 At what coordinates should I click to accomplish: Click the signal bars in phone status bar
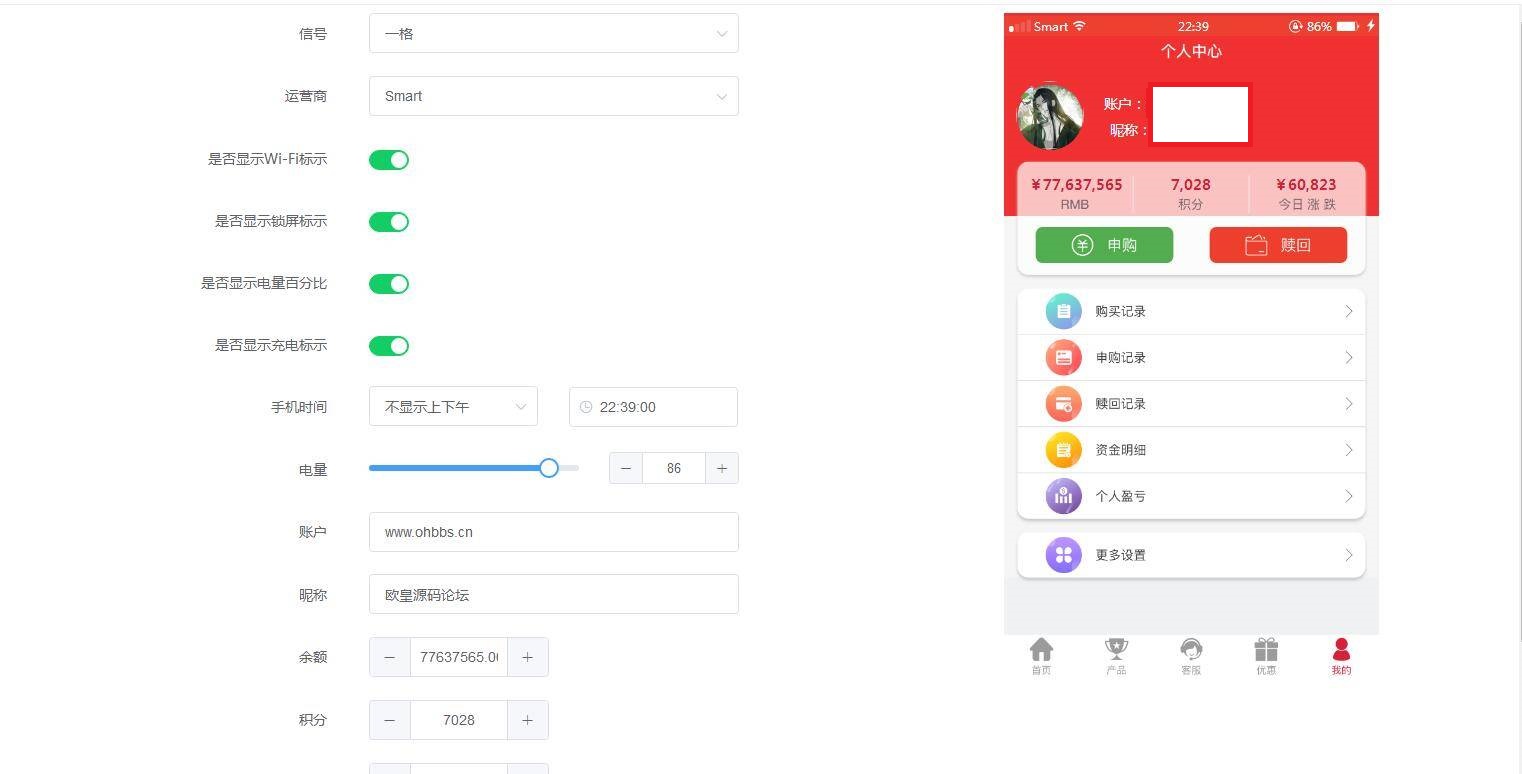click(1019, 27)
